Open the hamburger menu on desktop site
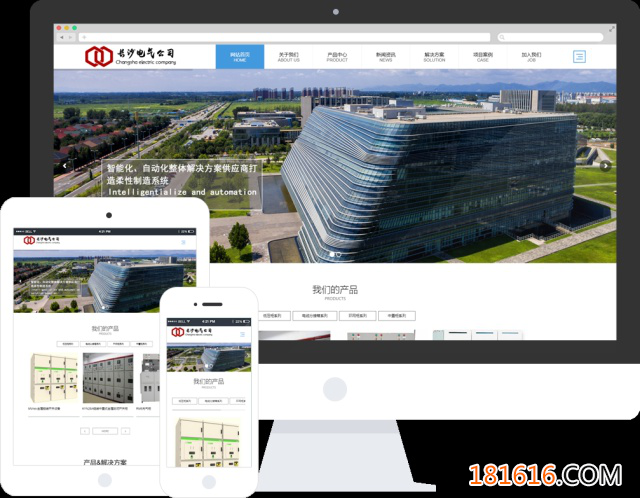The width and height of the screenshot is (640, 498). click(x=579, y=57)
